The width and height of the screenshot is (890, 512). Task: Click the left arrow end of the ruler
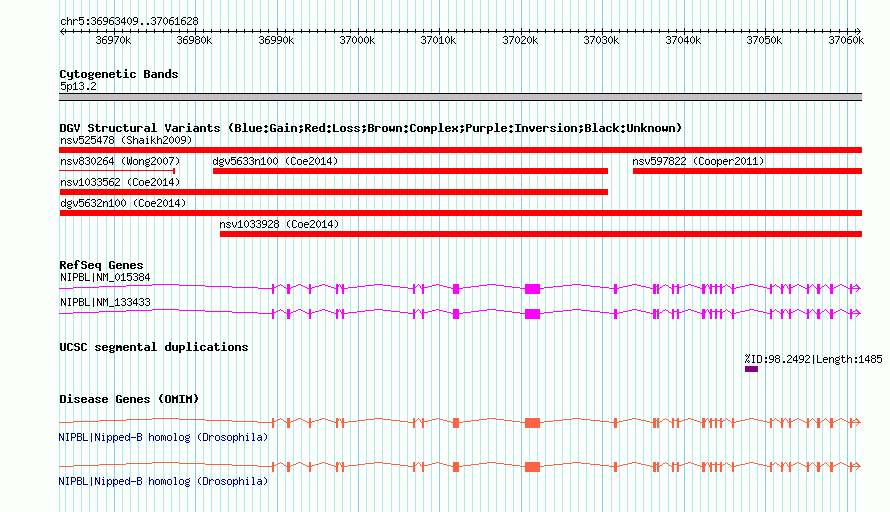point(62,31)
